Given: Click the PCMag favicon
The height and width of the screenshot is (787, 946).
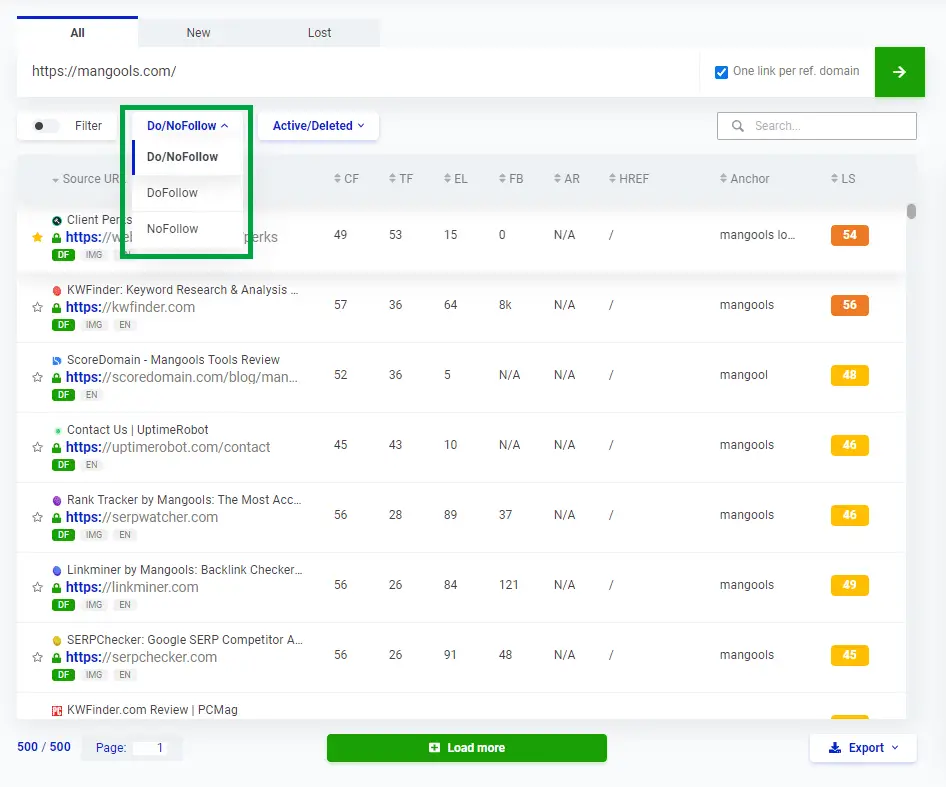Looking at the screenshot, I should (x=57, y=710).
